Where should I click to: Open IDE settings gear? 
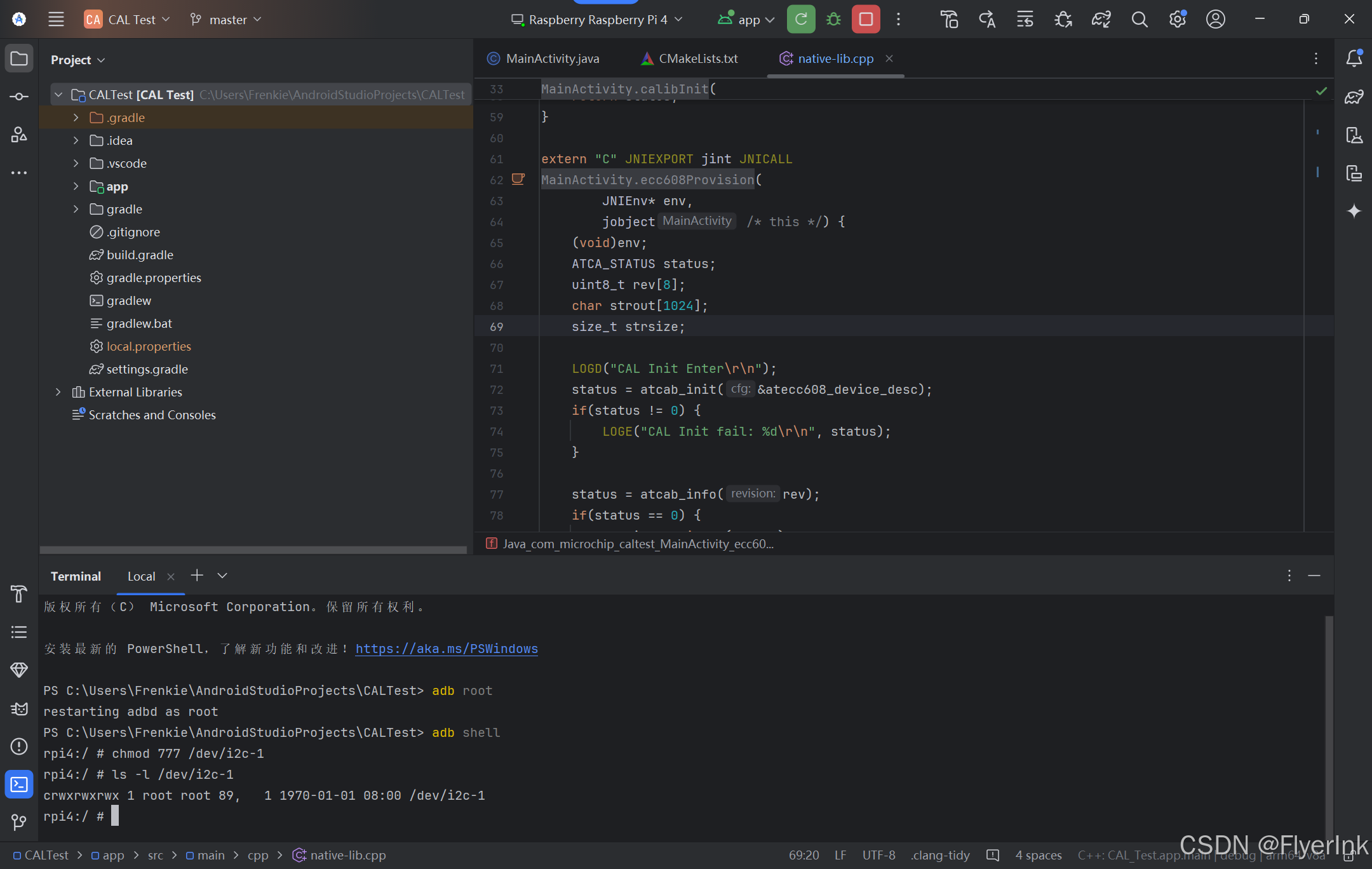click(1178, 19)
